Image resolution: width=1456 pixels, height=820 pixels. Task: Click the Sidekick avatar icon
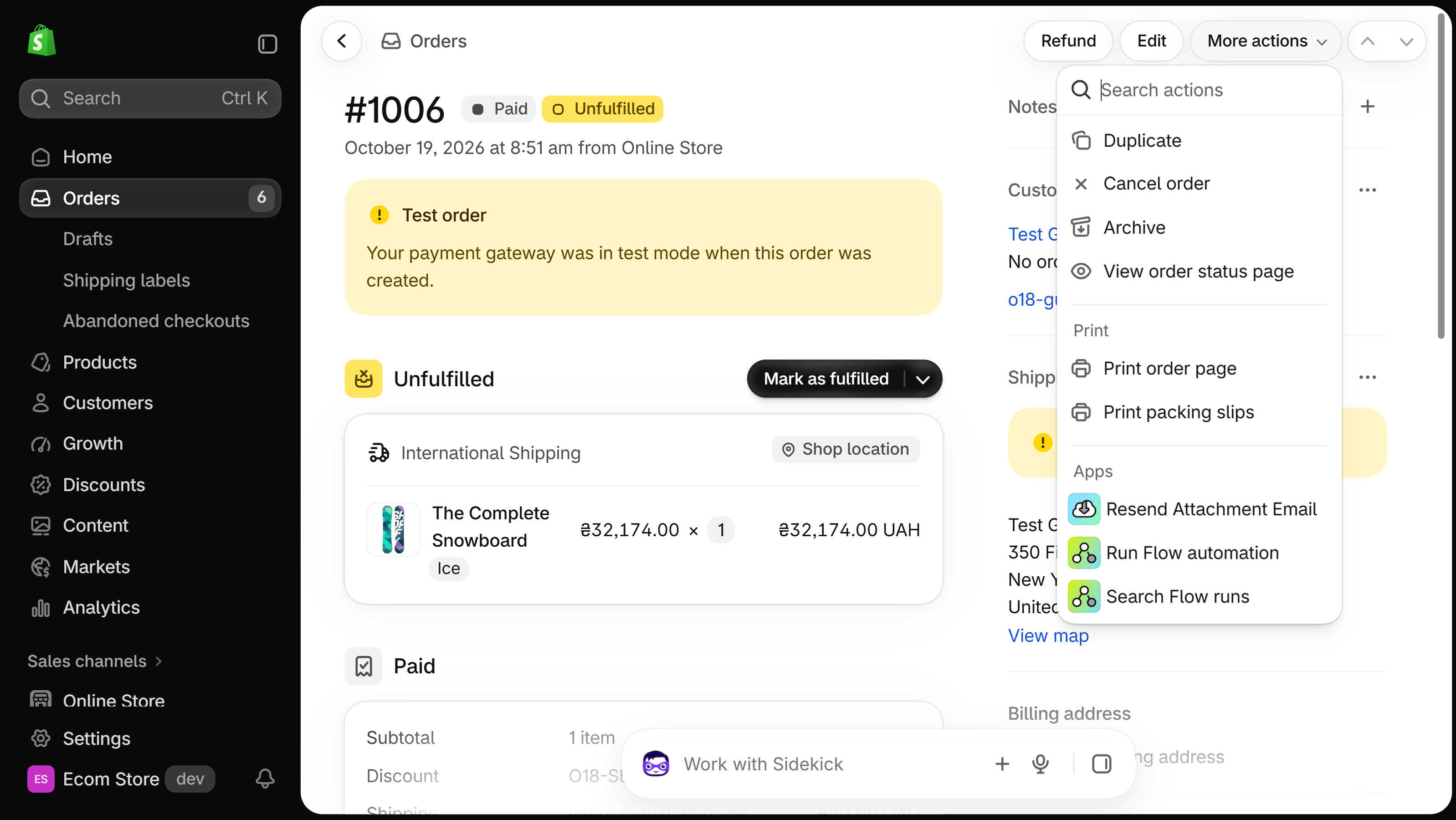(x=656, y=764)
